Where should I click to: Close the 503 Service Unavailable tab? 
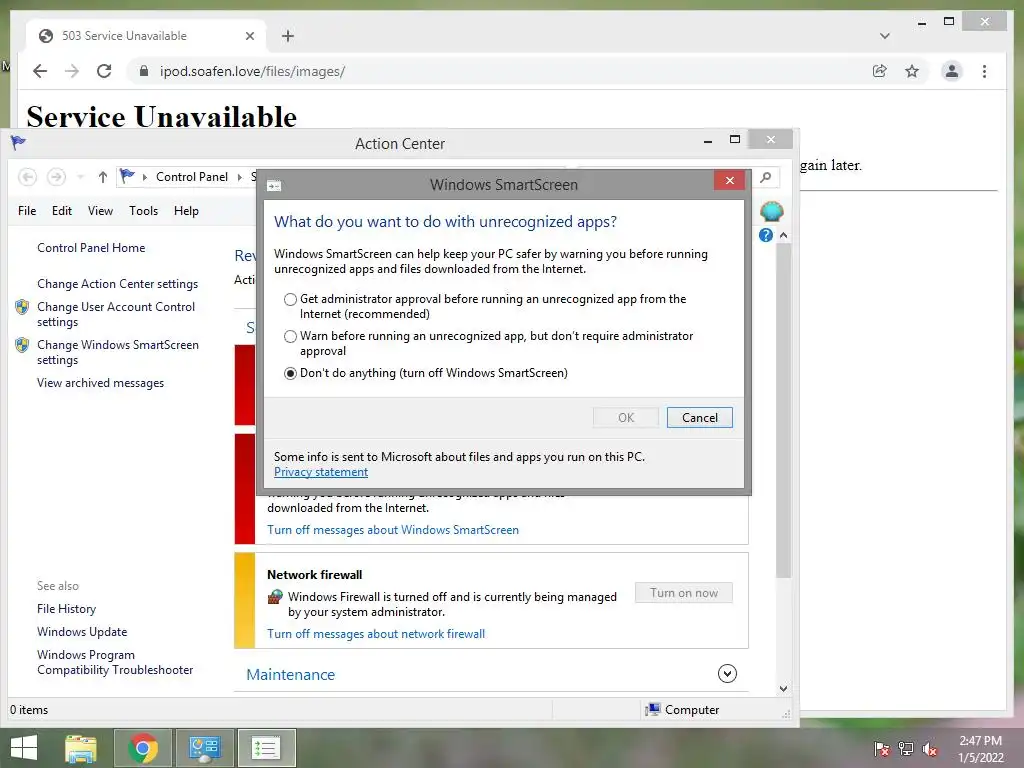coord(249,37)
